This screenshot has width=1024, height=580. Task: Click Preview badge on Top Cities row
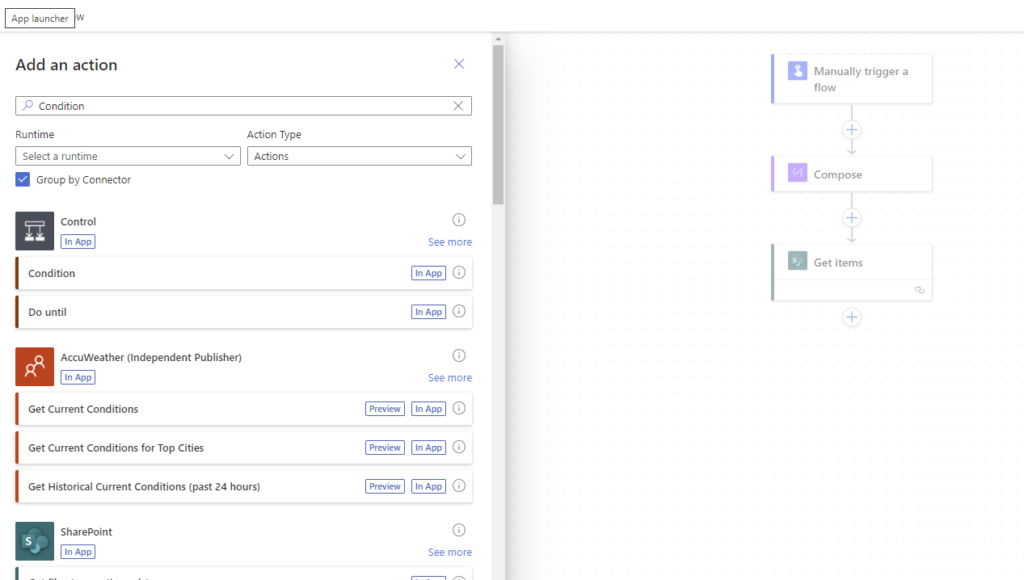pos(385,447)
